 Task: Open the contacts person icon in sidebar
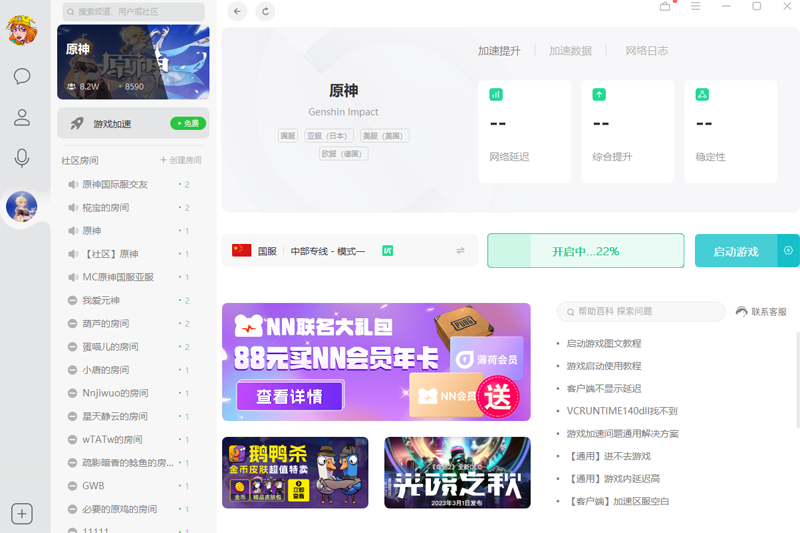pyautogui.click(x=21, y=117)
